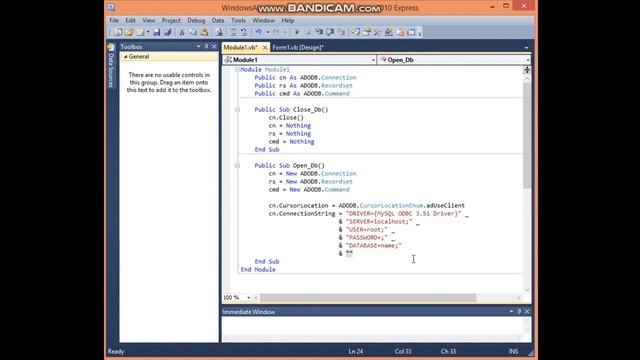Open the Add New Item dropdown arrow
Image resolution: width=640 pixels, height=360 pixels.
click(148, 32)
